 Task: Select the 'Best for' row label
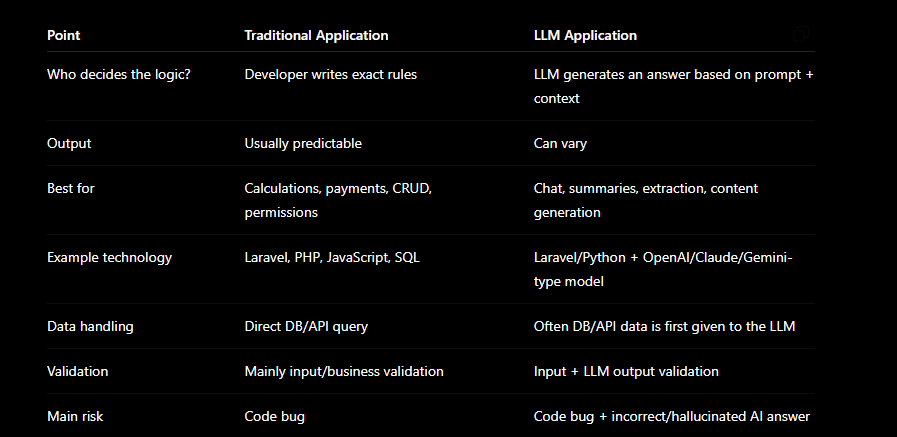(70, 188)
